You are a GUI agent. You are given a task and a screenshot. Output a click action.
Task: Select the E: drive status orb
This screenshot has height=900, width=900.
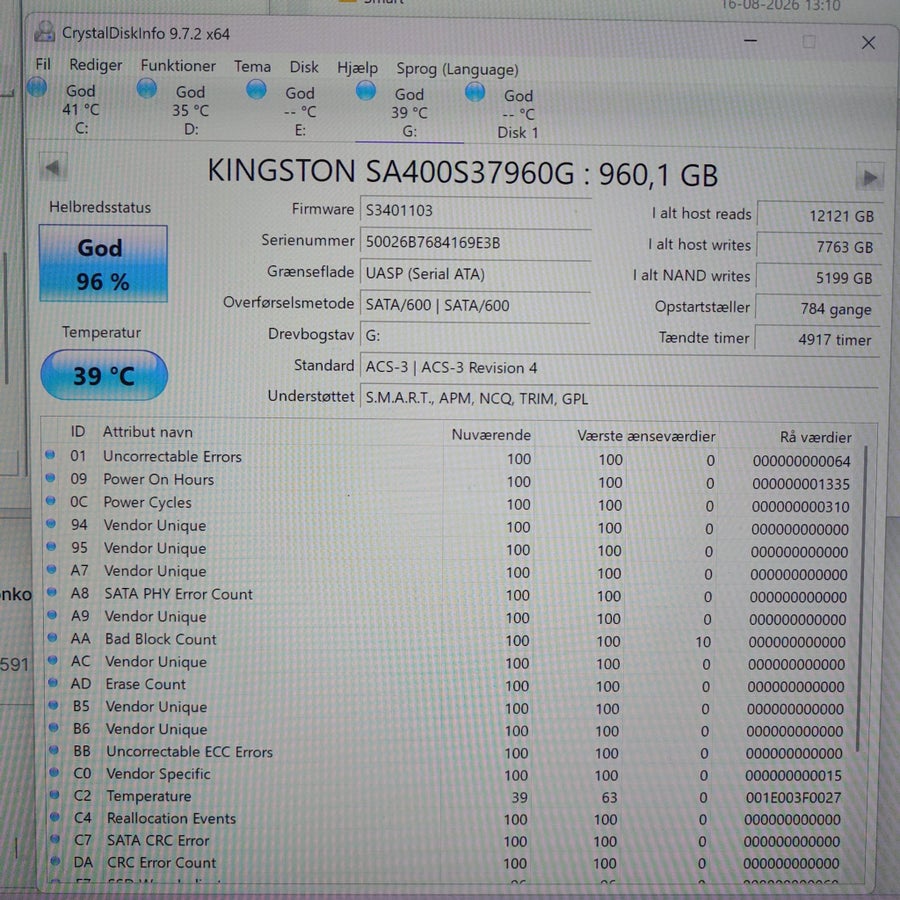pos(256,90)
